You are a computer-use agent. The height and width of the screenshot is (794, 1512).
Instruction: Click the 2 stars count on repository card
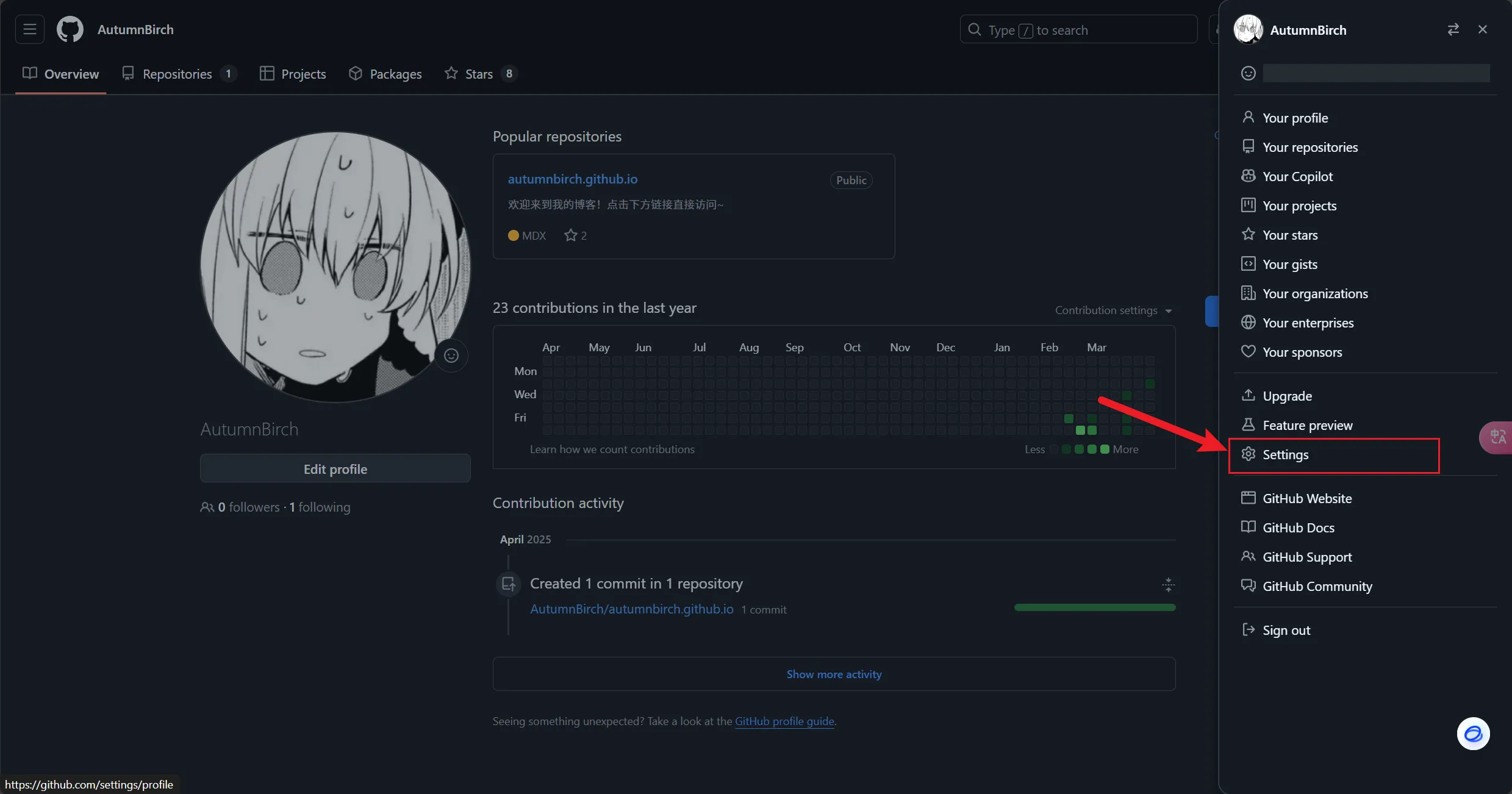tap(576, 235)
